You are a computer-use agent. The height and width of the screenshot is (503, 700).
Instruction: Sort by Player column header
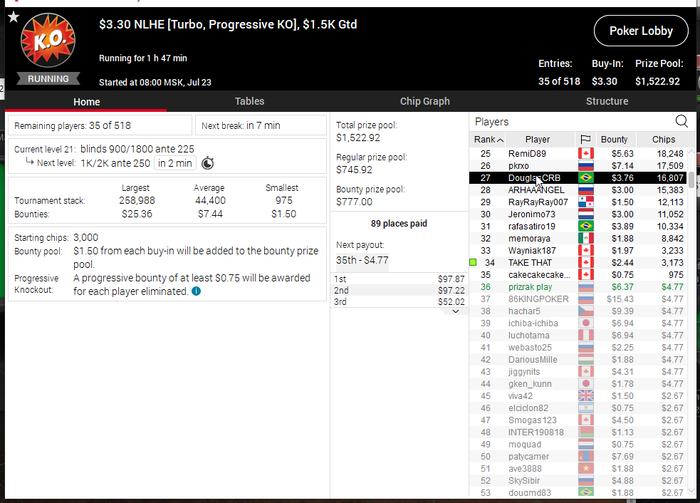pyautogui.click(x=538, y=140)
